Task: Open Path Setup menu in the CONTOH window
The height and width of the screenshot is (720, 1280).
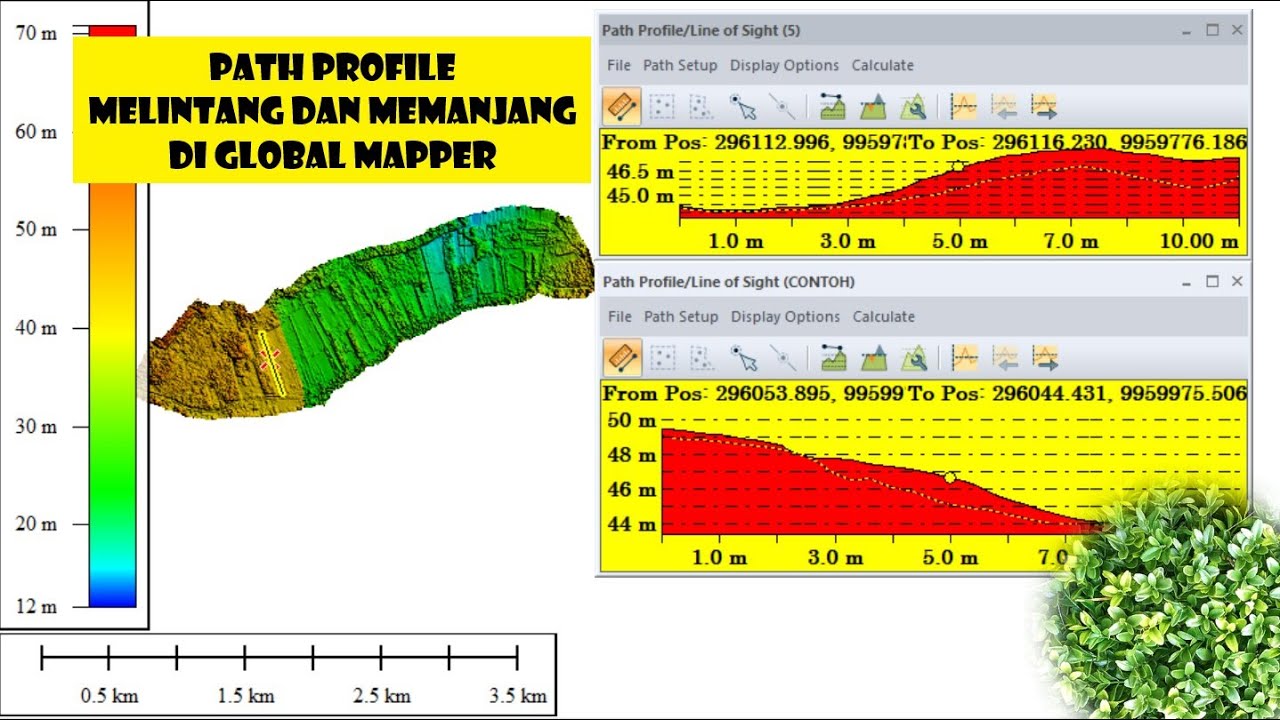Action: point(681,316)
